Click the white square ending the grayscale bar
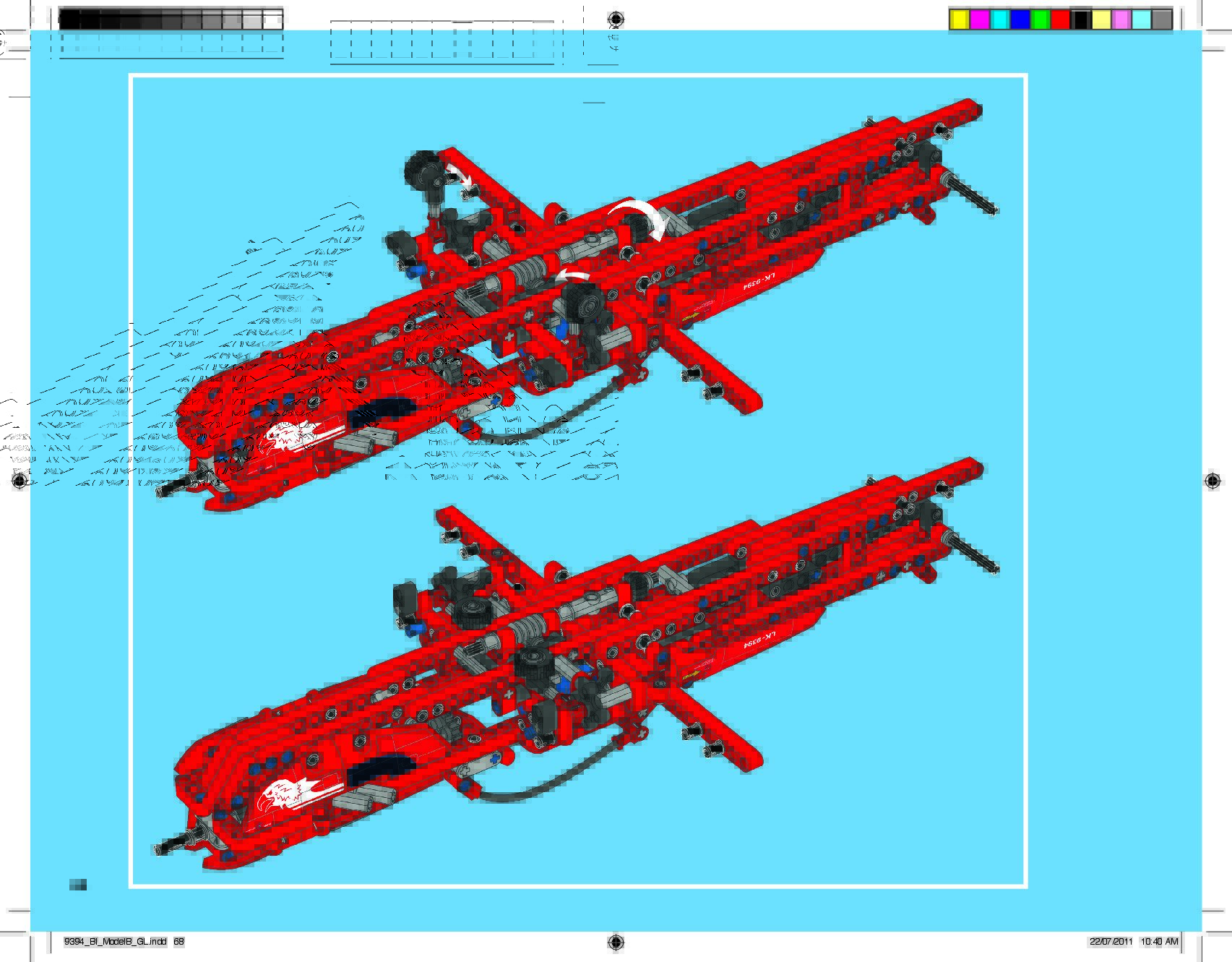Image resolution: width=1232 pixels, height=962 pixels. pos(272,20)
